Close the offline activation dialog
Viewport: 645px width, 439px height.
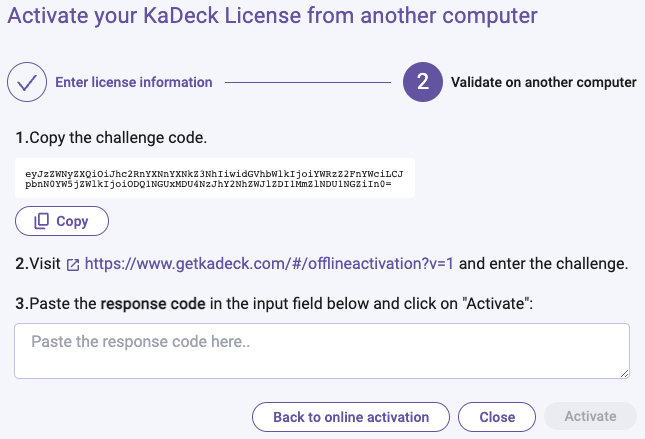click(x=497, y=417)
